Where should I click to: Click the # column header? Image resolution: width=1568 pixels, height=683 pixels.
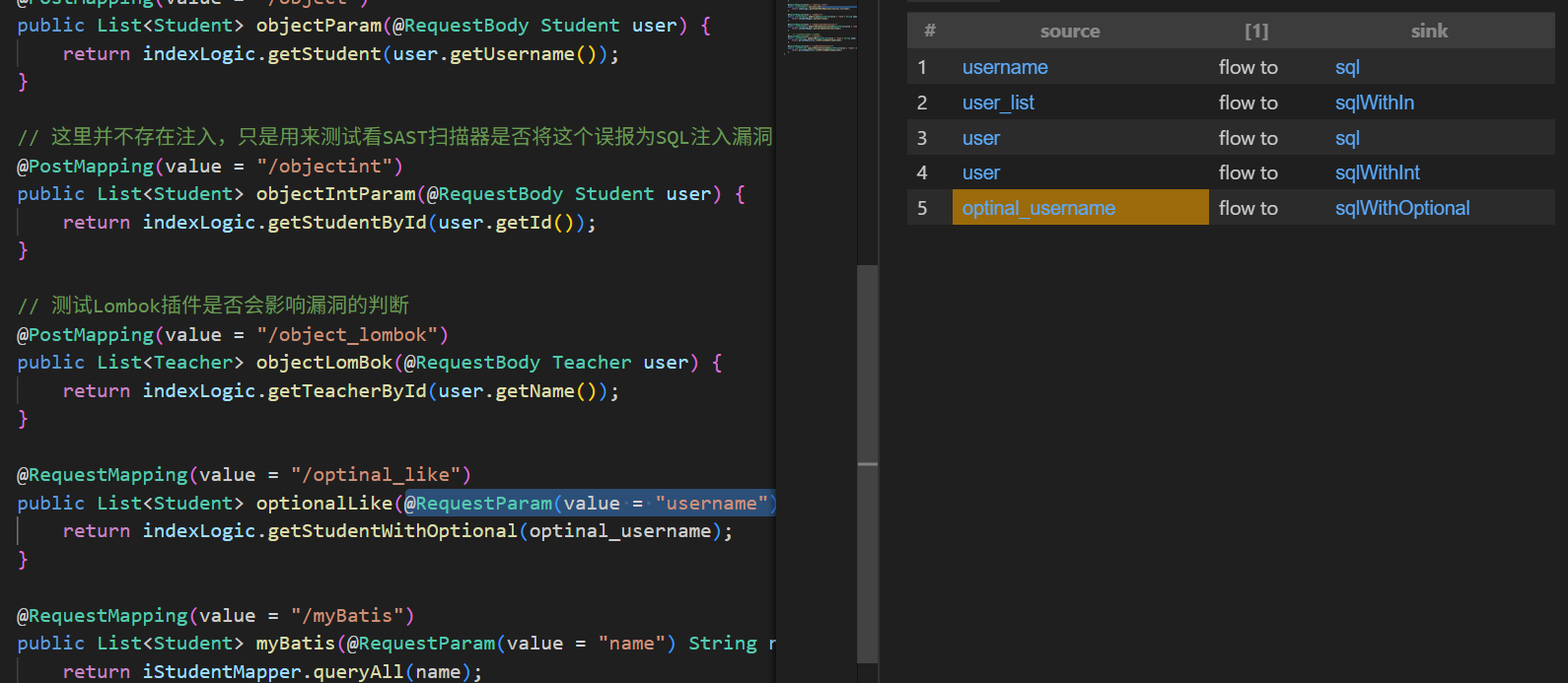pyautogui.click(x=929, y=32)
